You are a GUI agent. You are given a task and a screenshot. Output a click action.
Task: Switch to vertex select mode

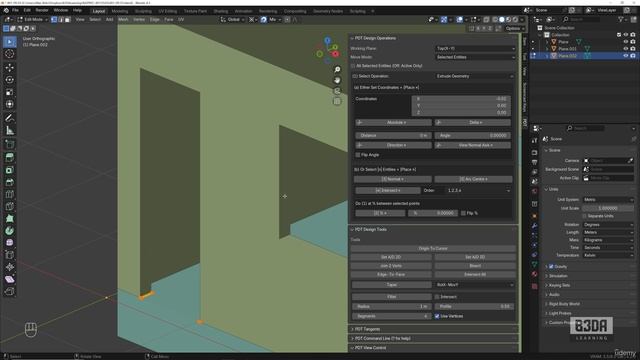[54, 19]
